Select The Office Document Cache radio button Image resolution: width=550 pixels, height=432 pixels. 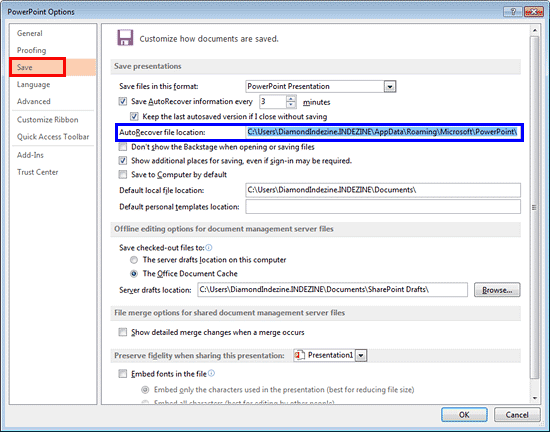[x=134, y=274]
